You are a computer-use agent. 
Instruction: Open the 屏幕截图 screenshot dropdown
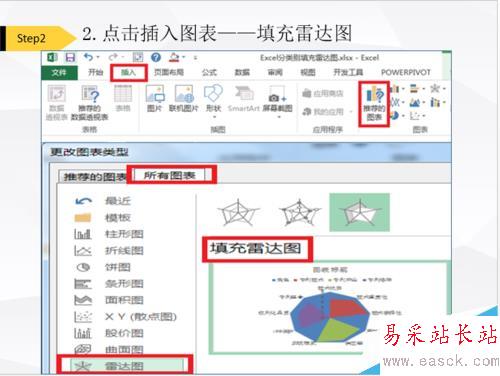point(277,101)
